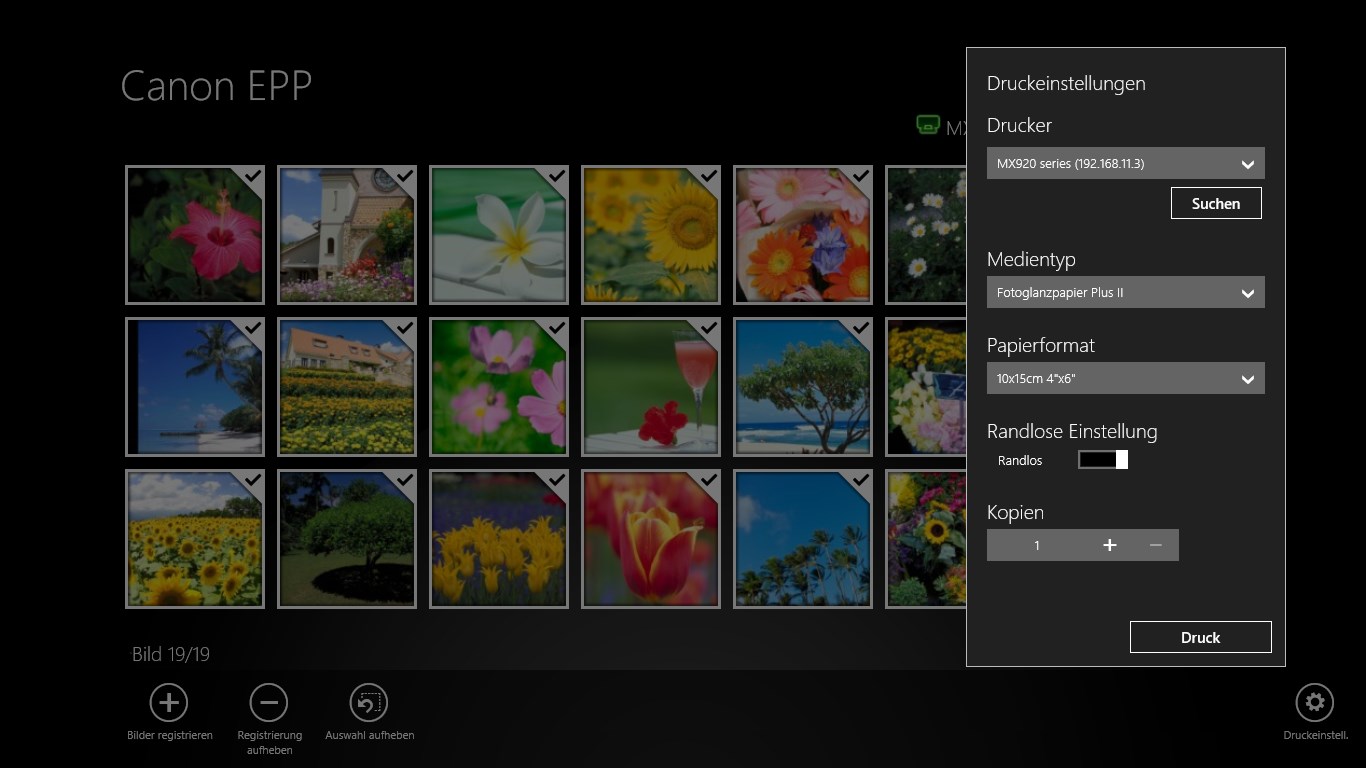Image resolution: width=1366 pixels, height=768 pixels.
Task: Click the Druckeinstellungen panel heading
Action: (1066, 84)
